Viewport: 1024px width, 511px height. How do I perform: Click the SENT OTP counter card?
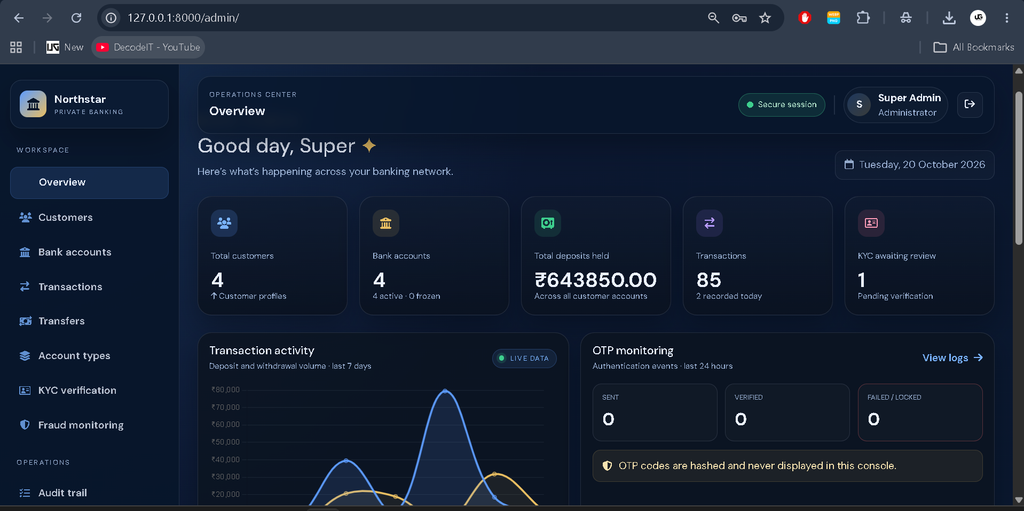point(655,412)
